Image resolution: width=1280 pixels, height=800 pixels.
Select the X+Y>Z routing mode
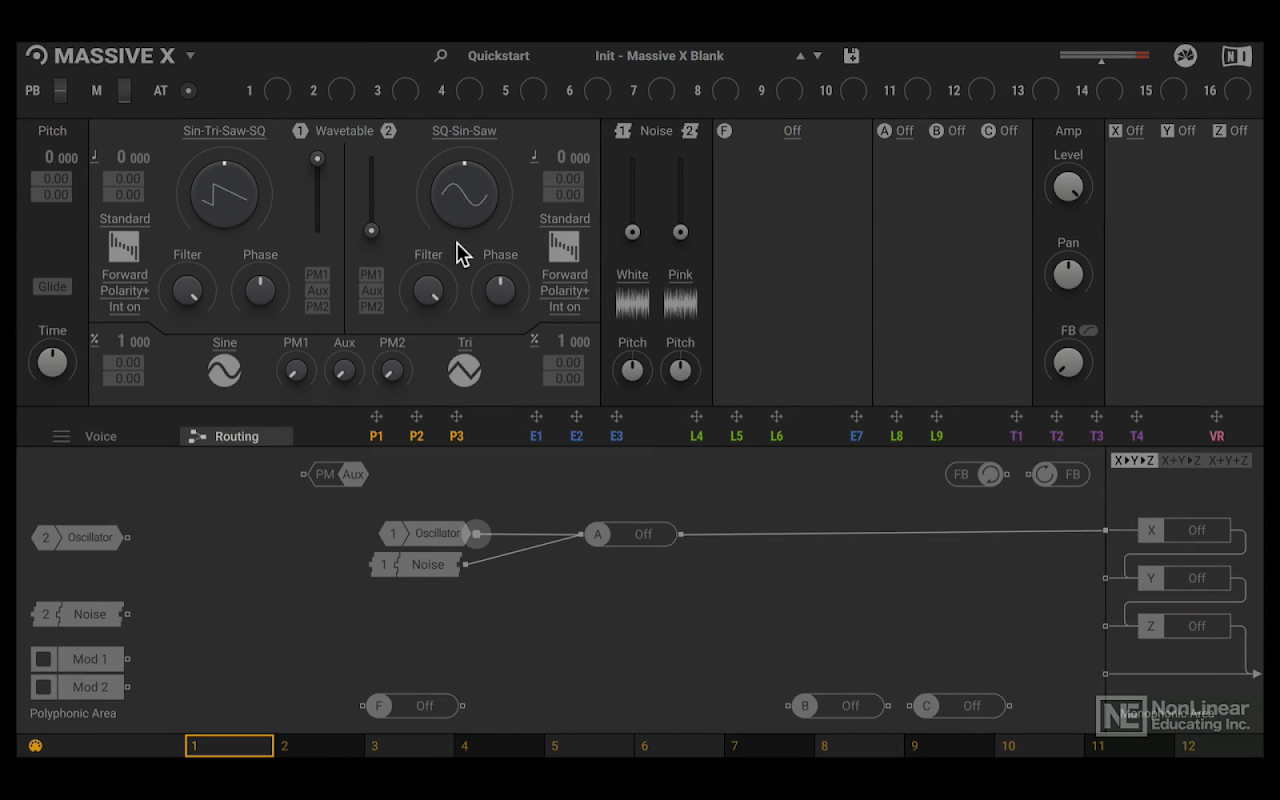pyautogui.click(x=1183, y=461)
